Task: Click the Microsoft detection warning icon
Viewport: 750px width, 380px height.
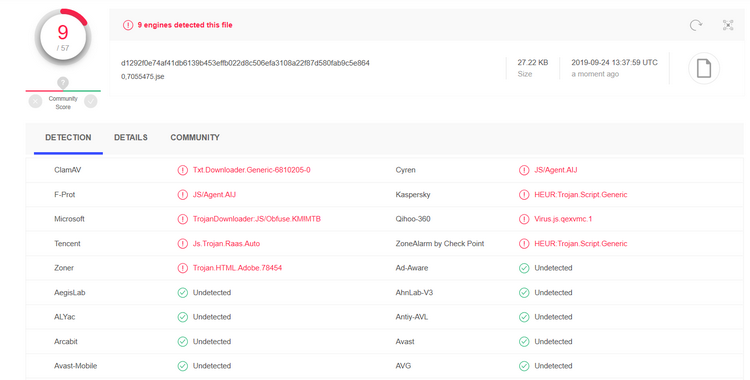Action: click(183, 219)
